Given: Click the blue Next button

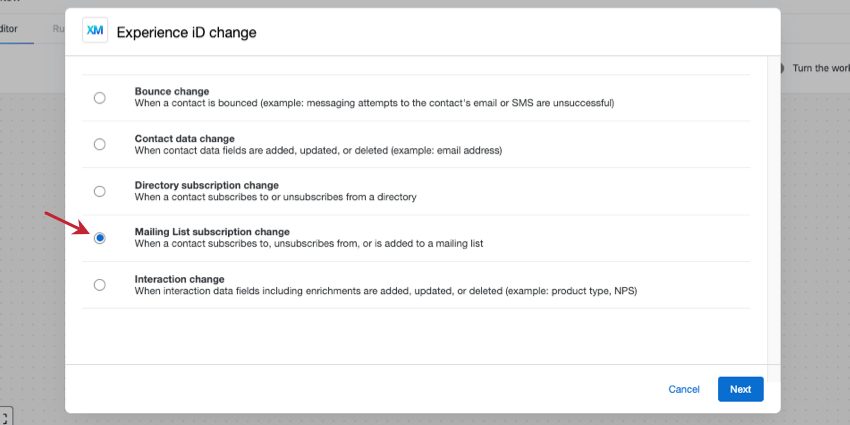Looking at the screenshot, I should pos(740,389).
